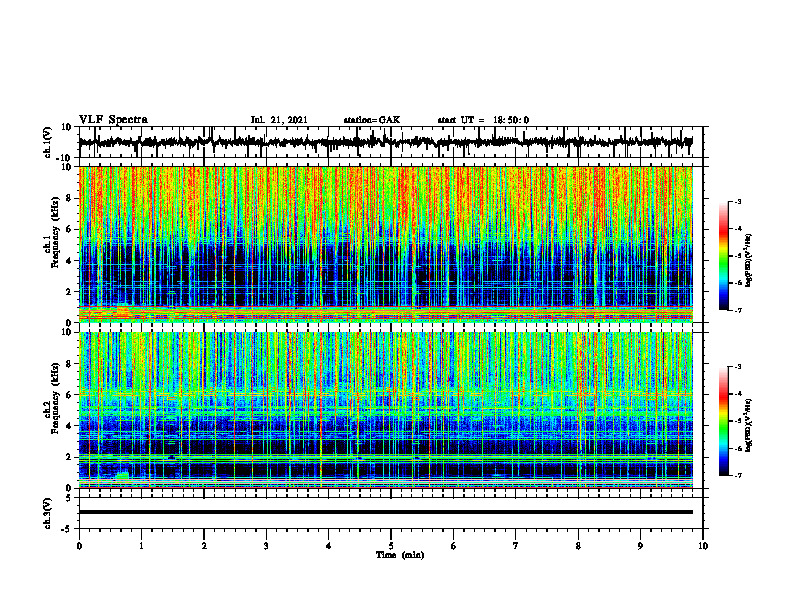Click the ch.1 spectrogram color scale bar
The height and width of the screenshot is (612, 792).
(x=723, y=256)
